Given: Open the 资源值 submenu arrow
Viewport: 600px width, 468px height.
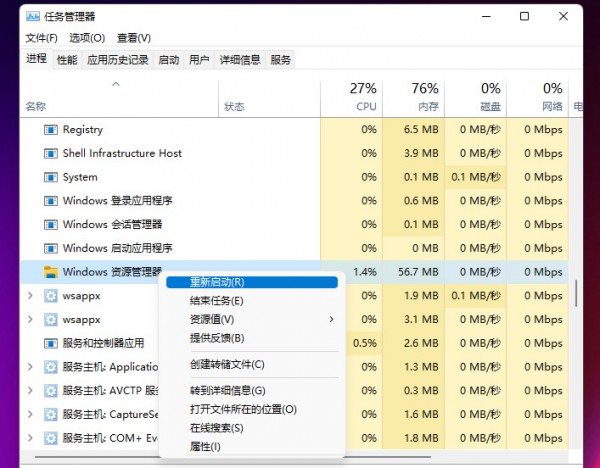Looking at the screenshot, I should (332, 319).
